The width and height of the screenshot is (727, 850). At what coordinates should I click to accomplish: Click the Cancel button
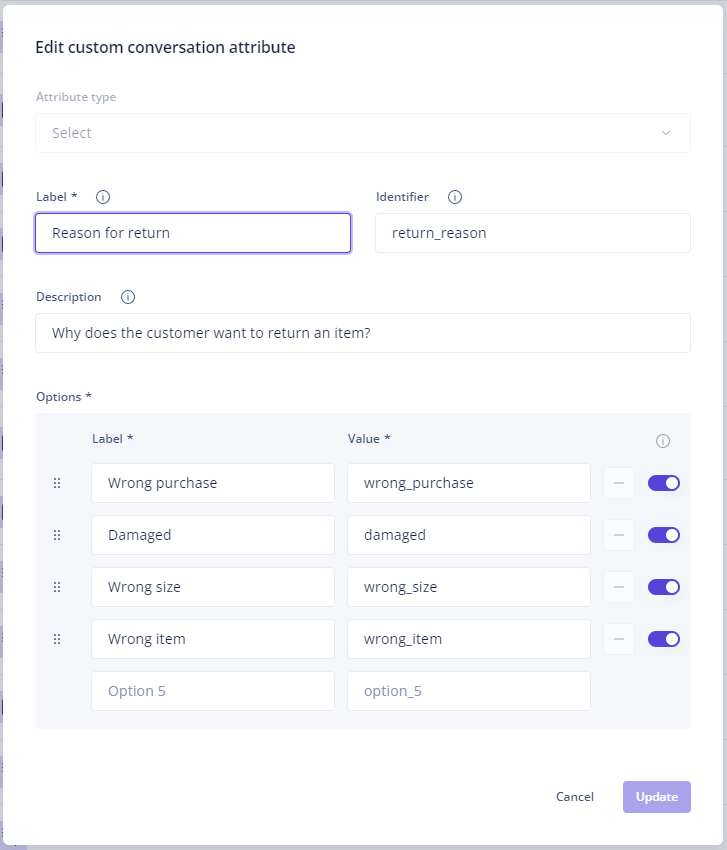[575, 797]
